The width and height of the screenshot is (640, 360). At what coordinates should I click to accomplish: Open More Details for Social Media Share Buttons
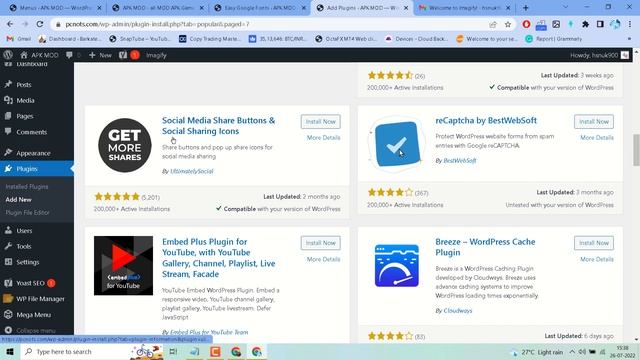point(323,138)
